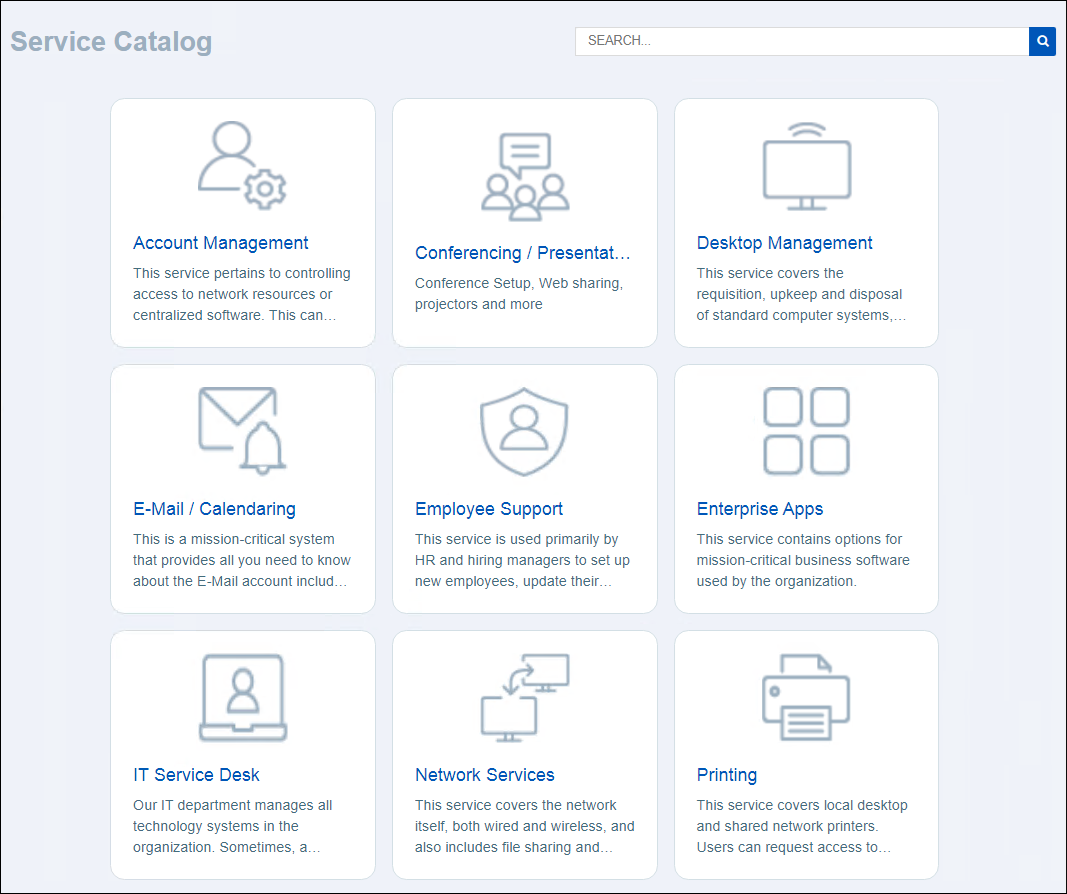Open the Printing service link
1067x894 pixels.
click(x=727, y=775)
